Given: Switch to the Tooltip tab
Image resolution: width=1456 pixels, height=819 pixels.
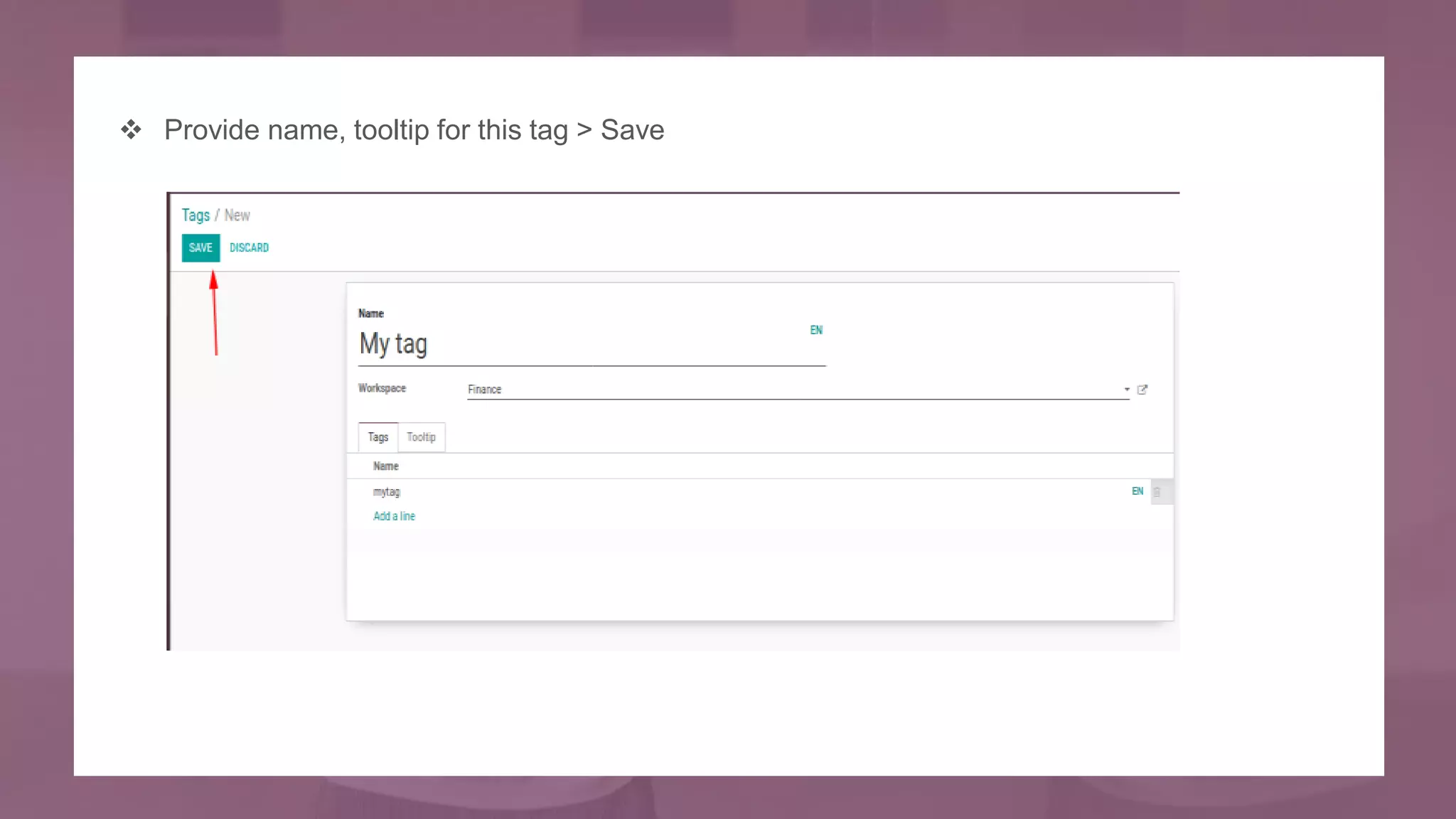Looking at the screenshot, I should click(421, 437).
